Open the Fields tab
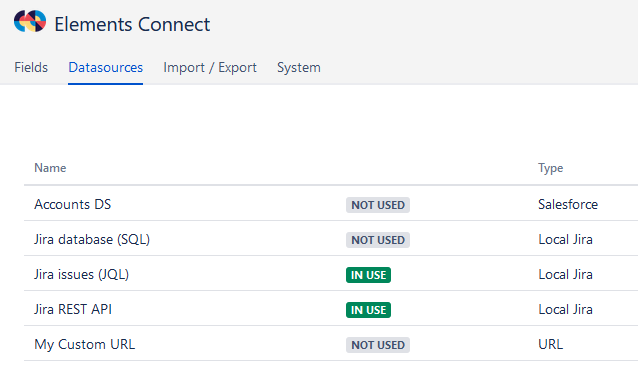638x376 pixels. (31, 67)
